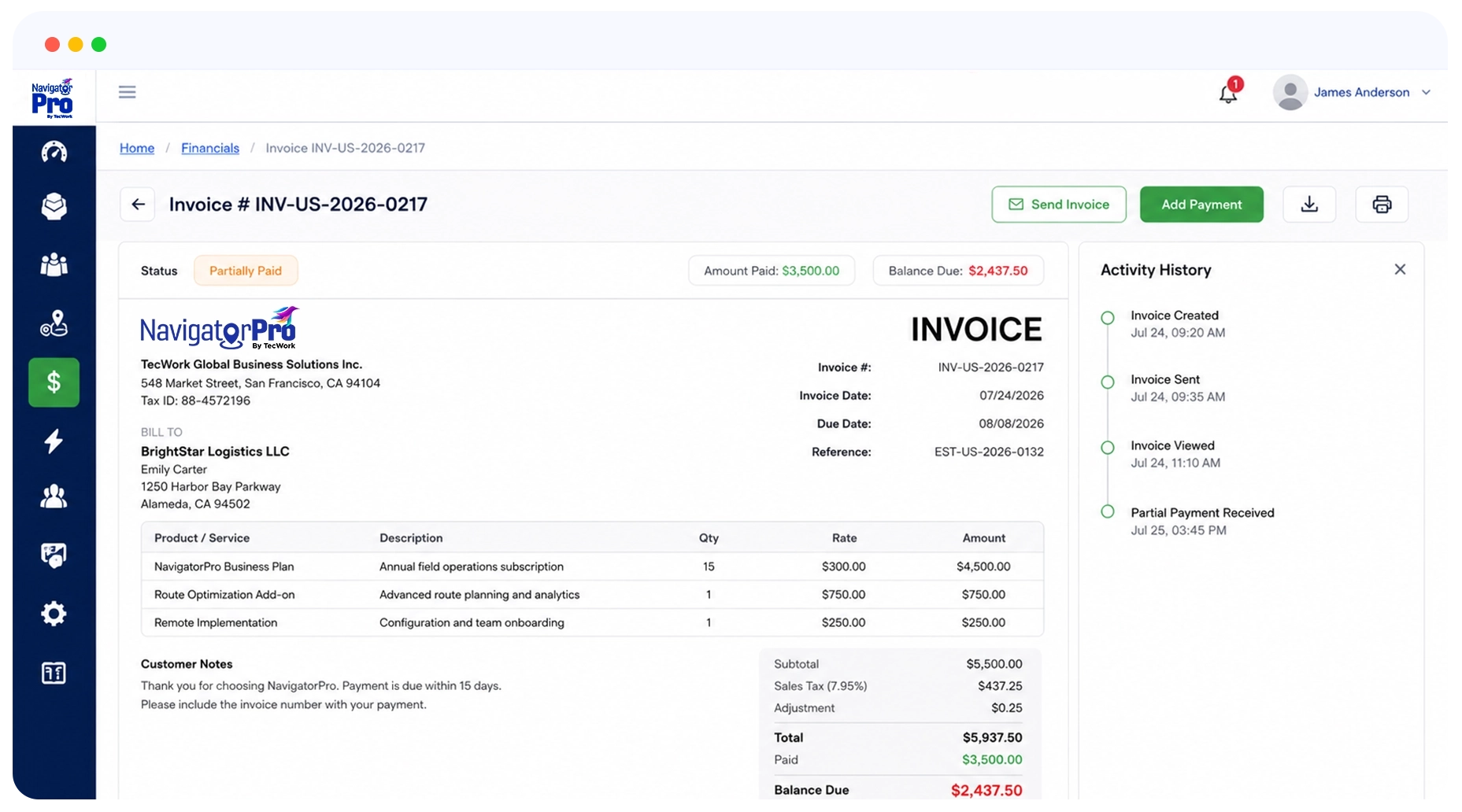Open the lightning bolt sidebar icon

pos(54,441)
